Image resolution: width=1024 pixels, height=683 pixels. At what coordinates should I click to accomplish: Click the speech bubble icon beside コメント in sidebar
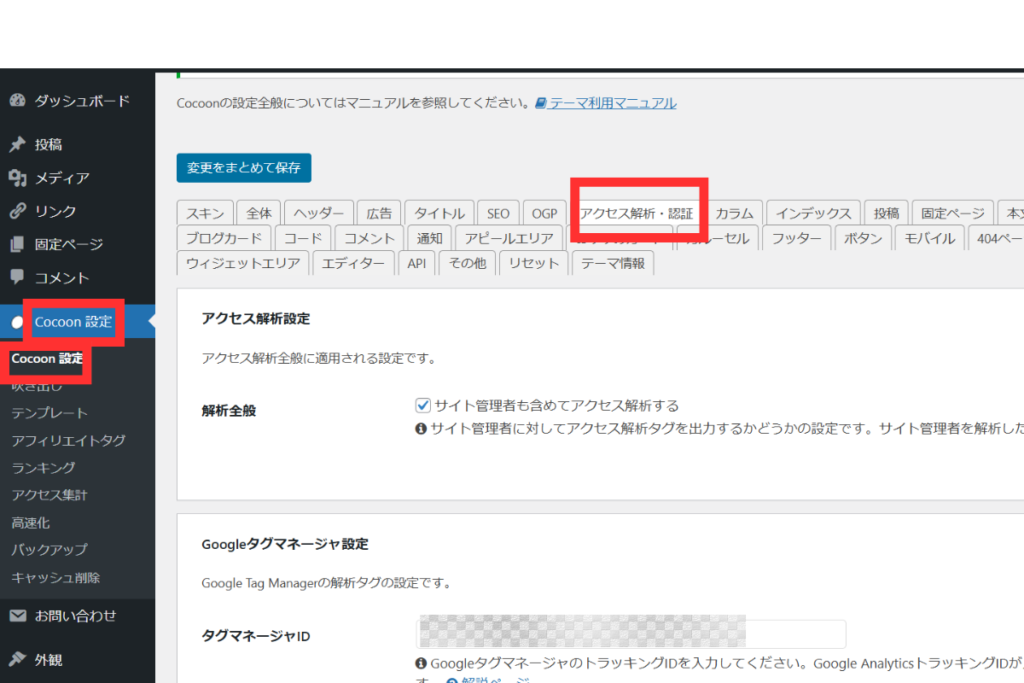point(18,277)
